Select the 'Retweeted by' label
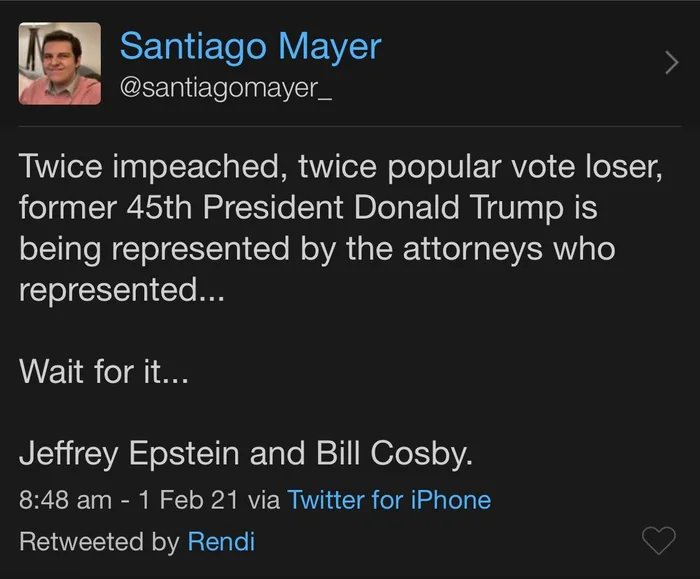 tap(100, 542)
